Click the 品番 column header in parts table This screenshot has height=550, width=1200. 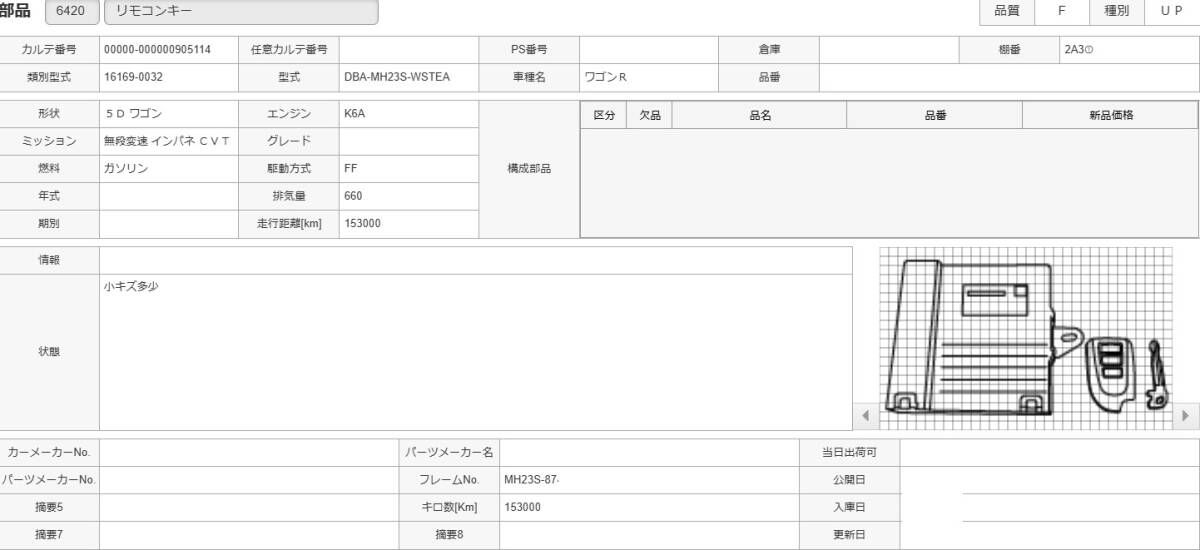point(935,116)
